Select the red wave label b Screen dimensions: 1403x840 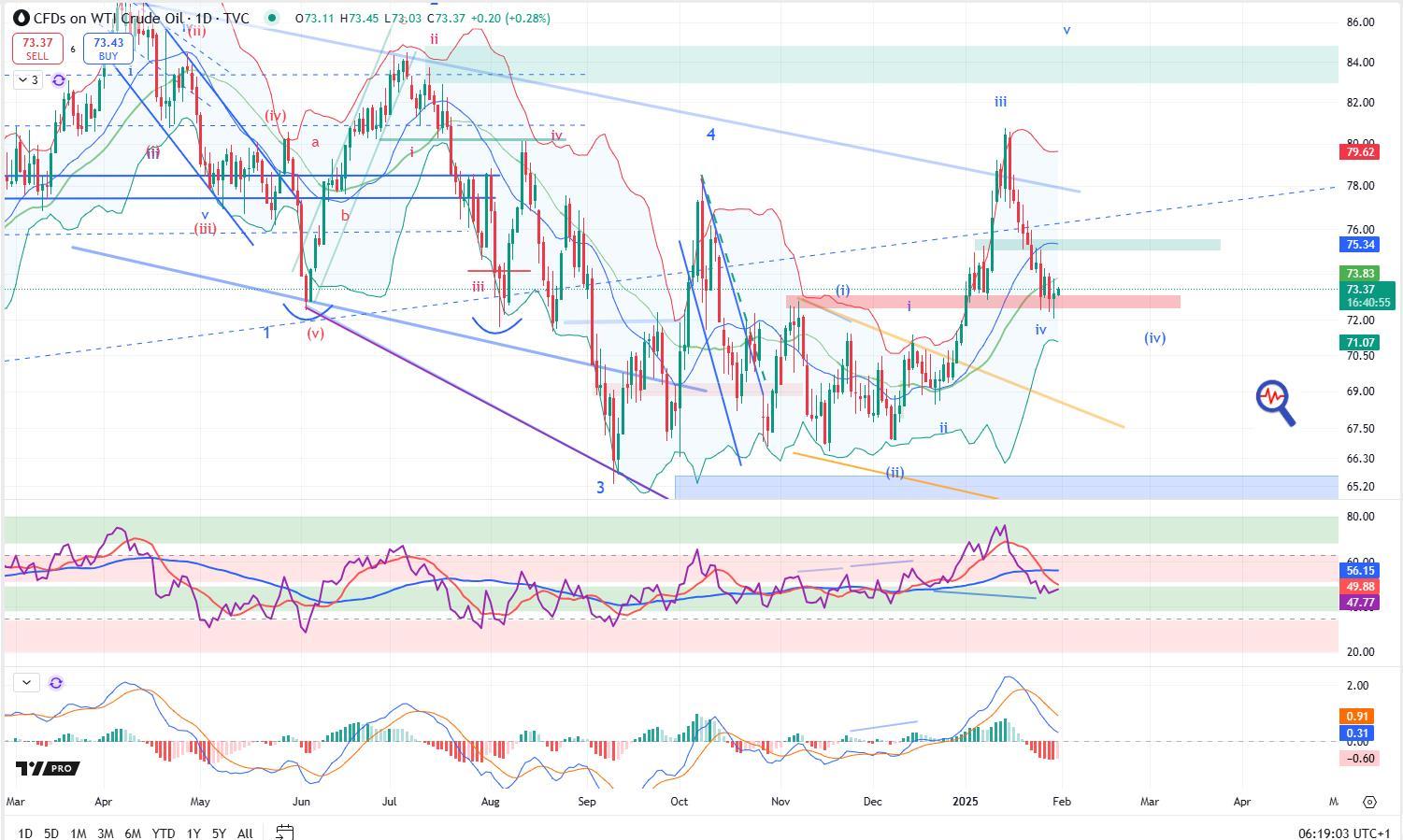[x=345, y=216]
